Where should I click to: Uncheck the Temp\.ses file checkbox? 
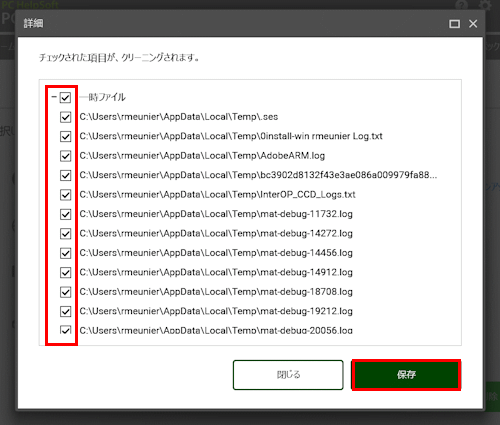click(x=65, y=117)
